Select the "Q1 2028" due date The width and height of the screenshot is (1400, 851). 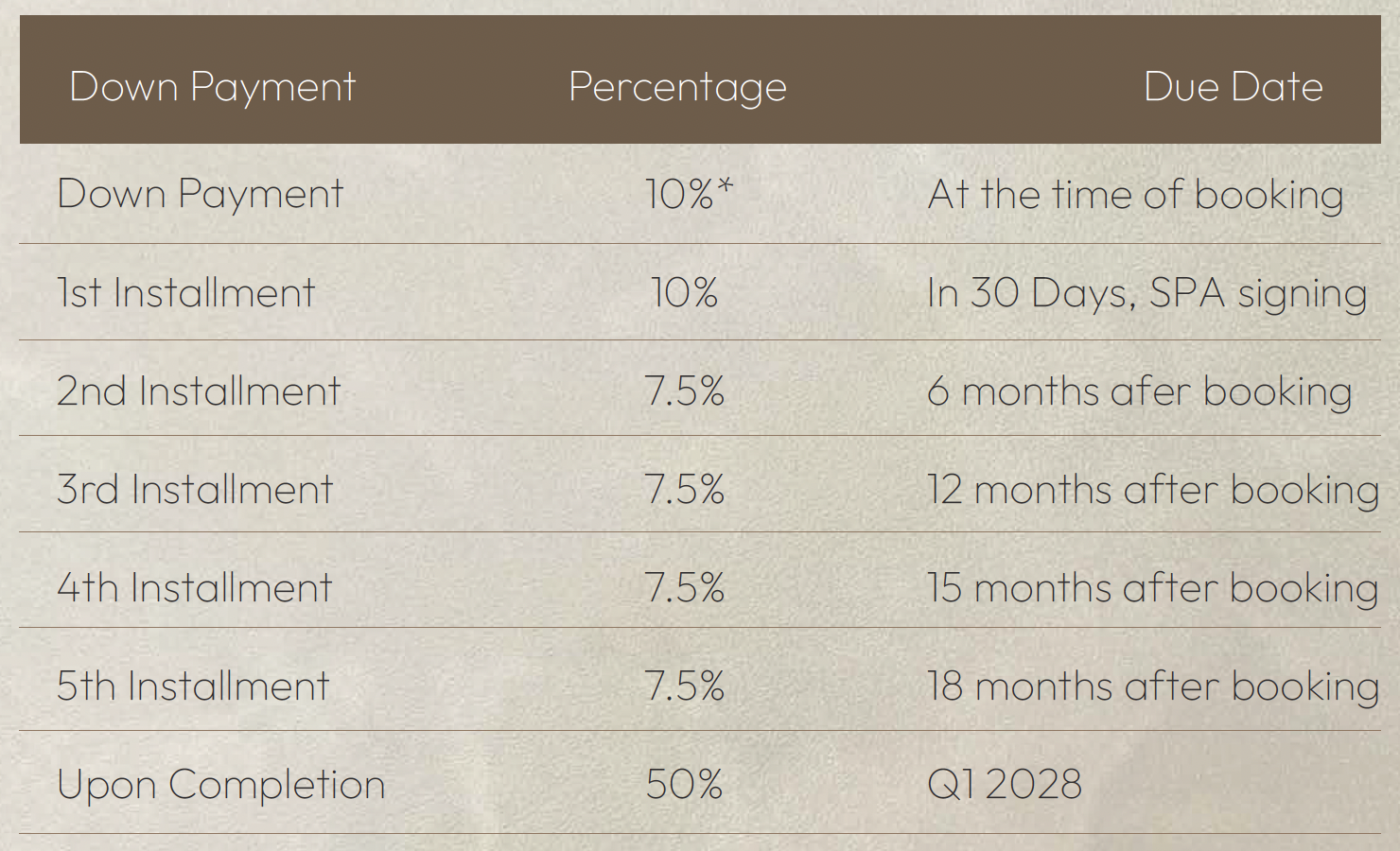(x=1004, y=785)
